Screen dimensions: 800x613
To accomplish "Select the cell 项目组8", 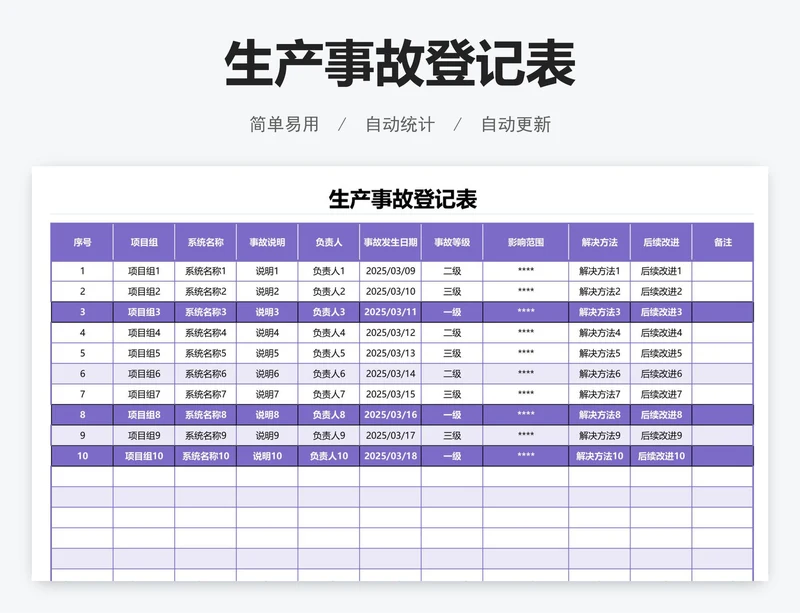I will (144, 415).
